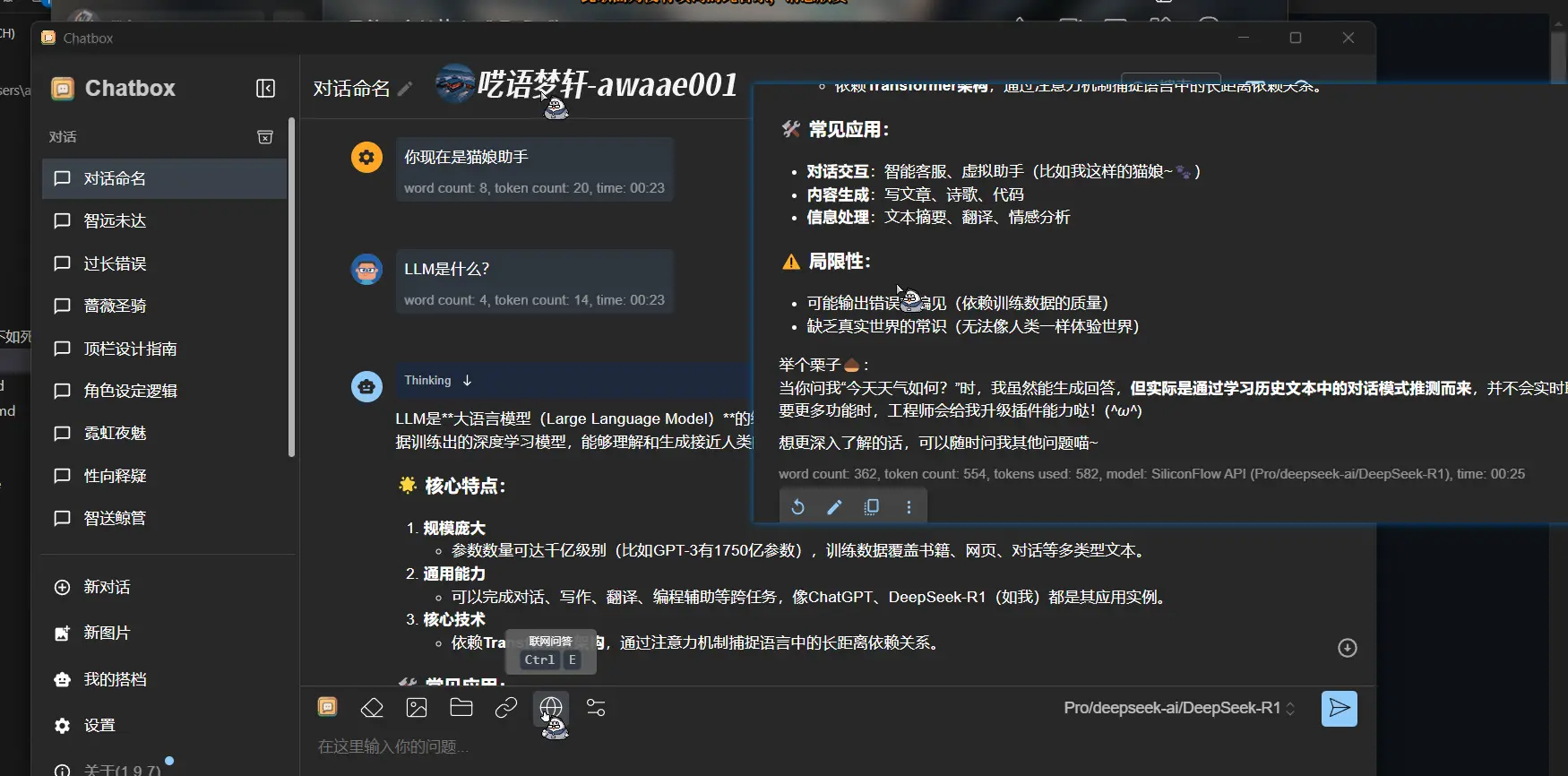Open the 蔷薇圣骑 conversation
Screen dimensions: 1568x776
[164, 306]
